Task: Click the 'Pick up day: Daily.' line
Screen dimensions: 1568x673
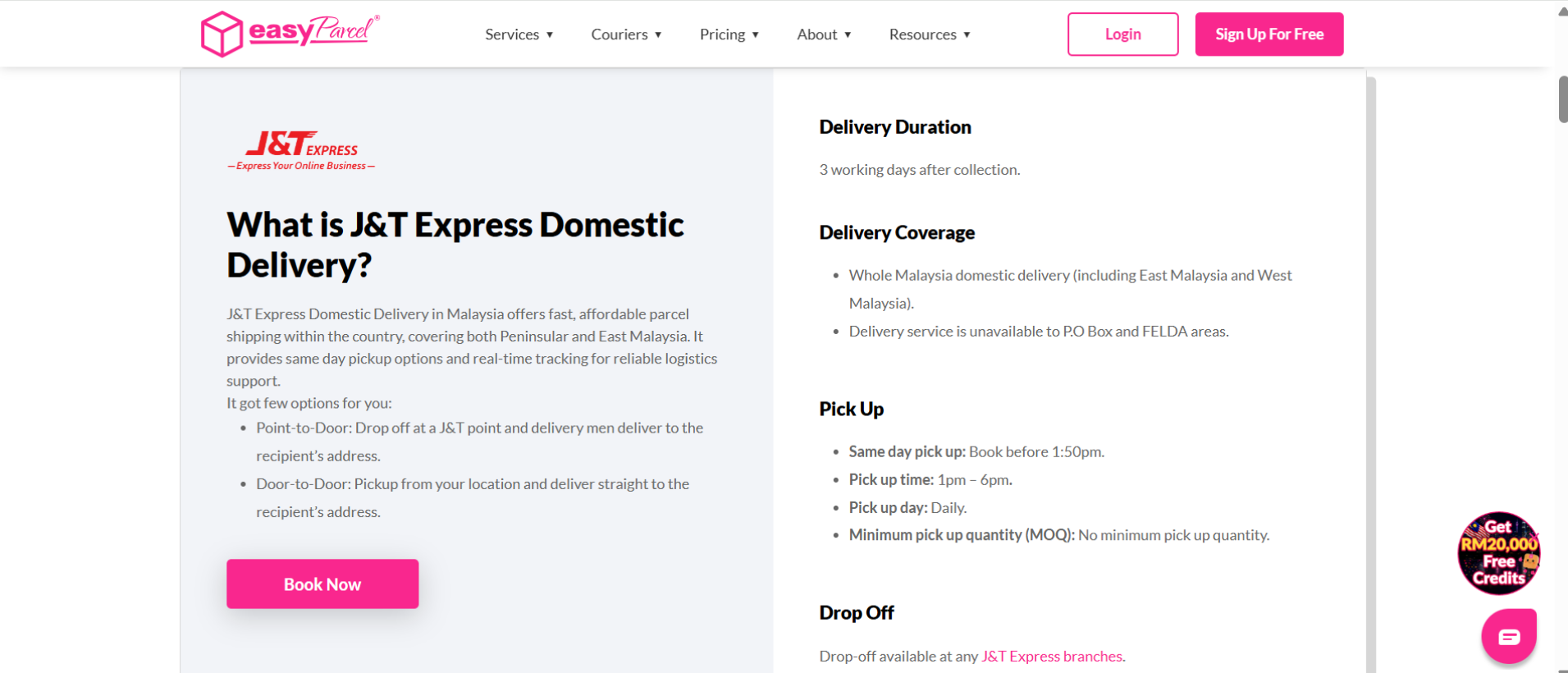Action: [x=907, y=507]
